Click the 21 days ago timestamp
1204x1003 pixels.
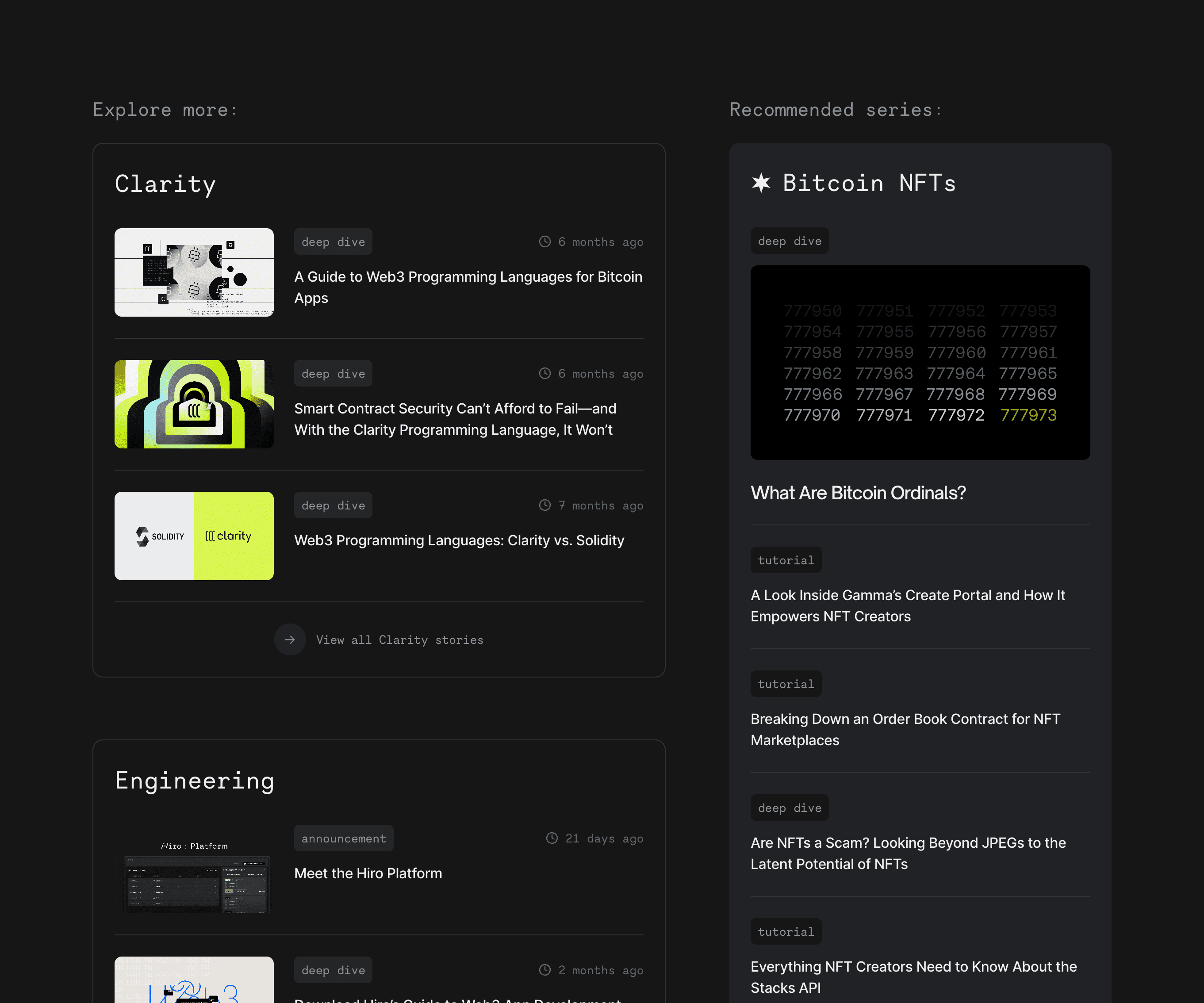click(605, 838)
